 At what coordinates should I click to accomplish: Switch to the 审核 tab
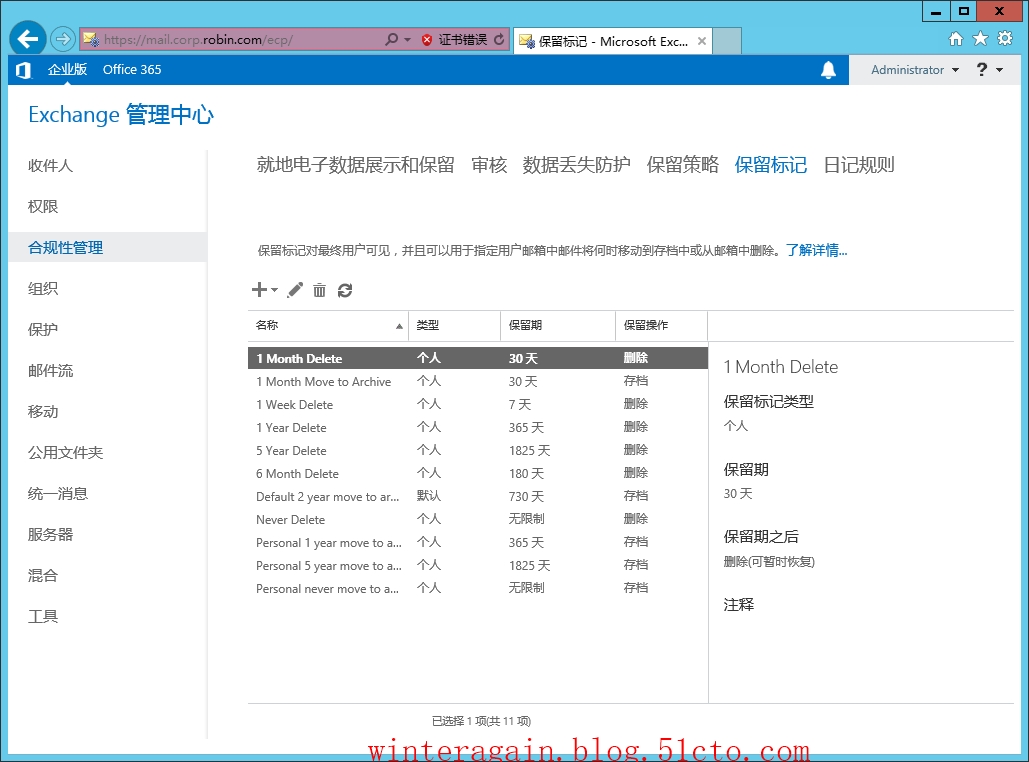490,165
